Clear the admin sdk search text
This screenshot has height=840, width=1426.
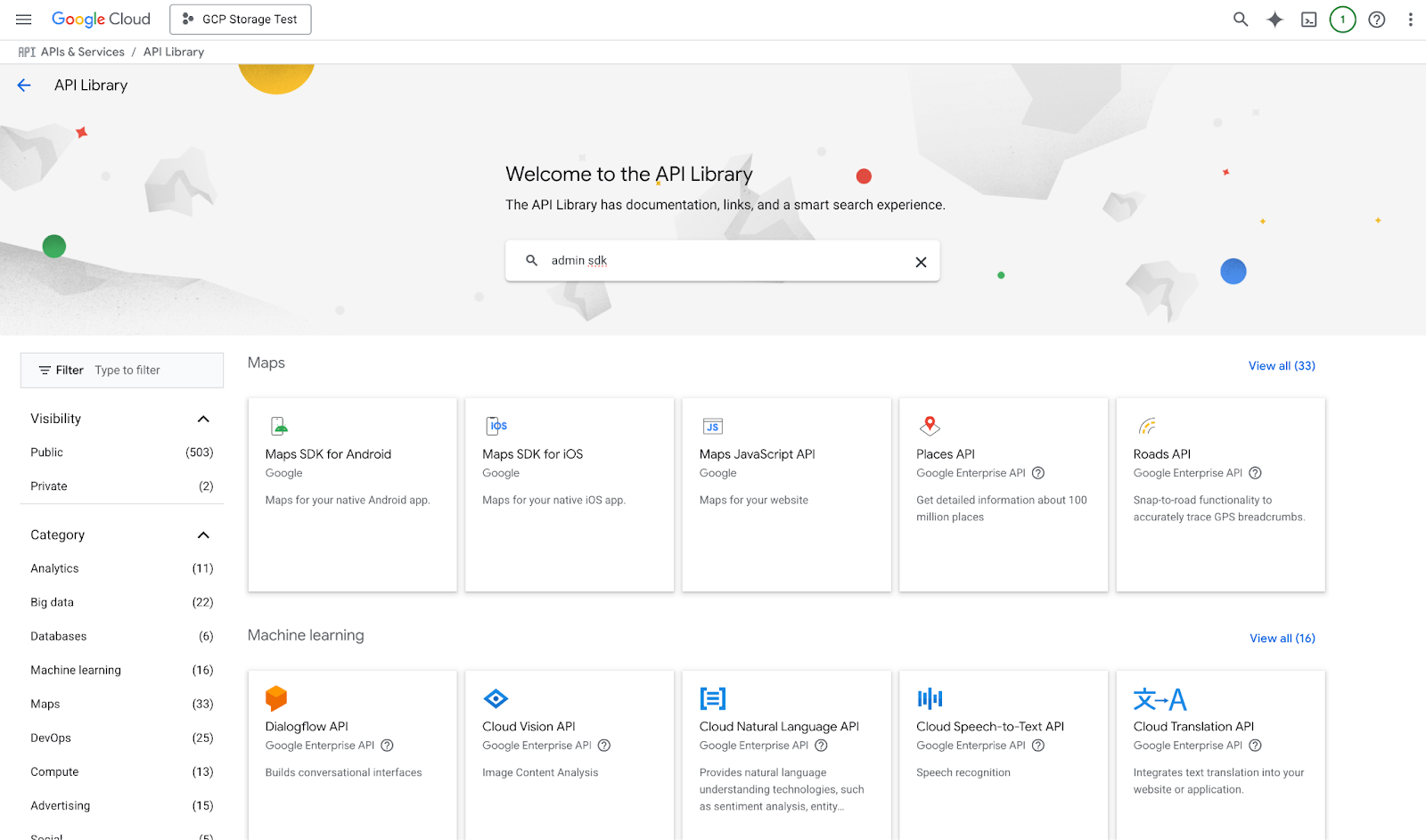[x=921, y=262]
